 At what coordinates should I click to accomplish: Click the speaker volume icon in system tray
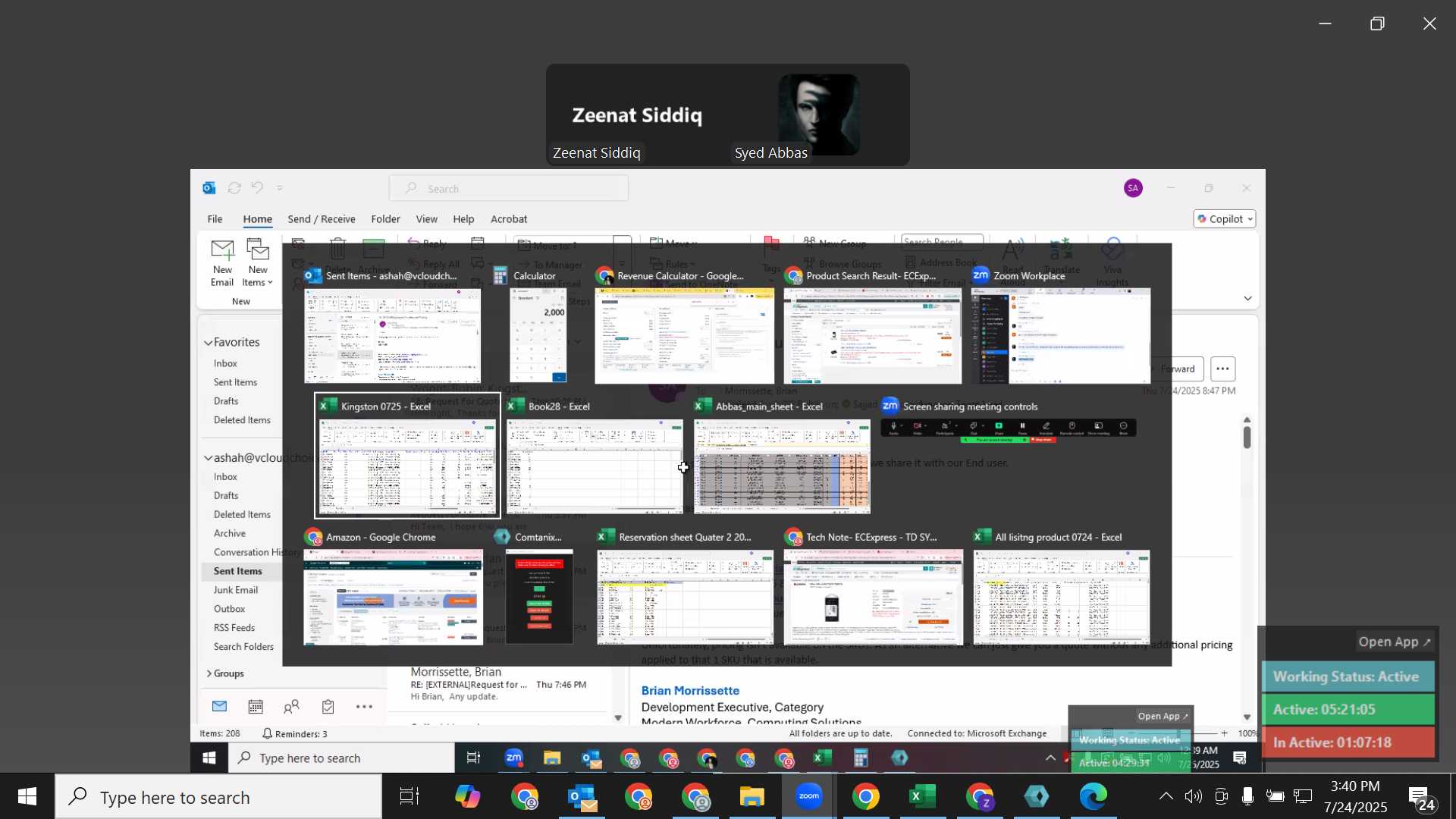pyautogui.click(x=1193, y=797)
